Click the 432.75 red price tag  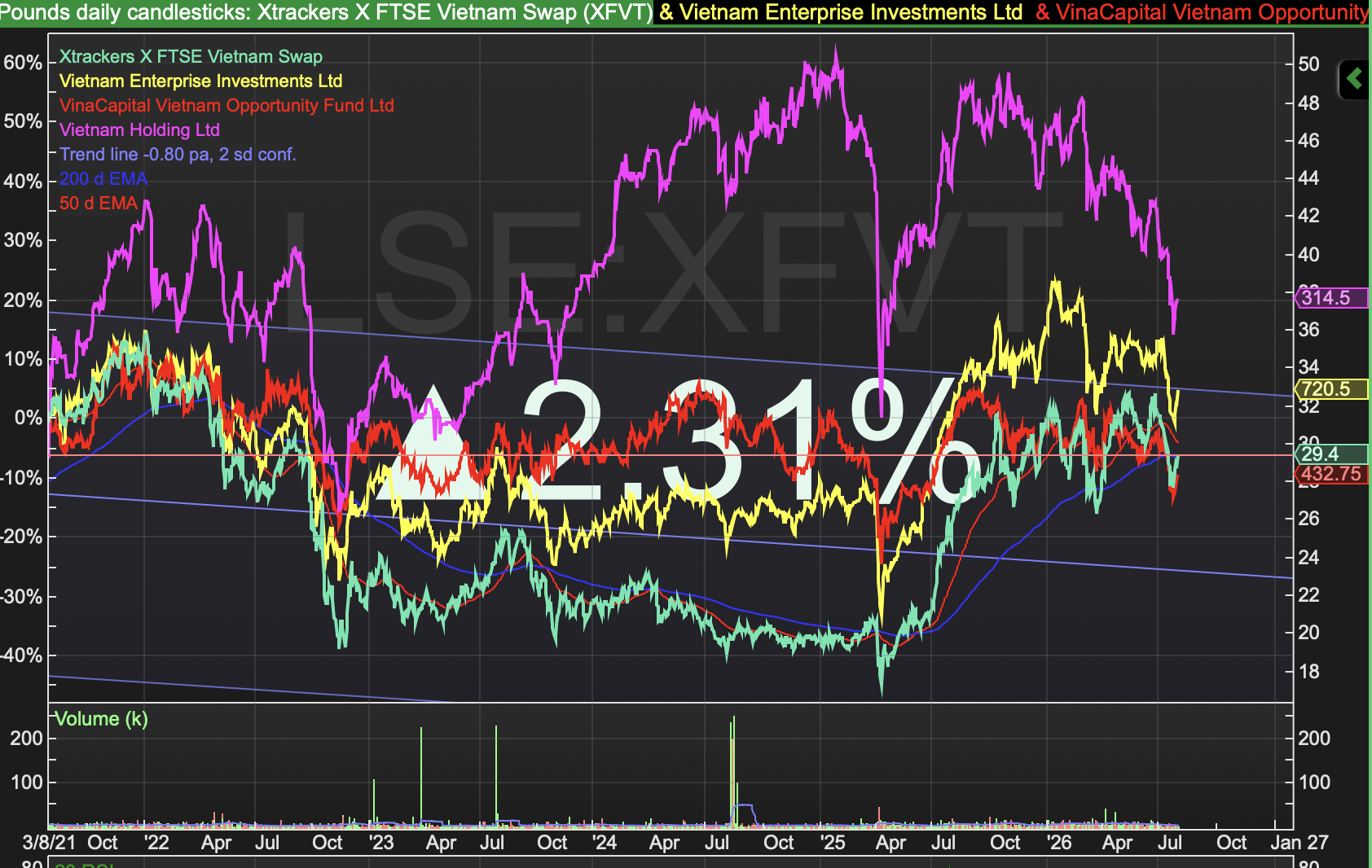1331,474
